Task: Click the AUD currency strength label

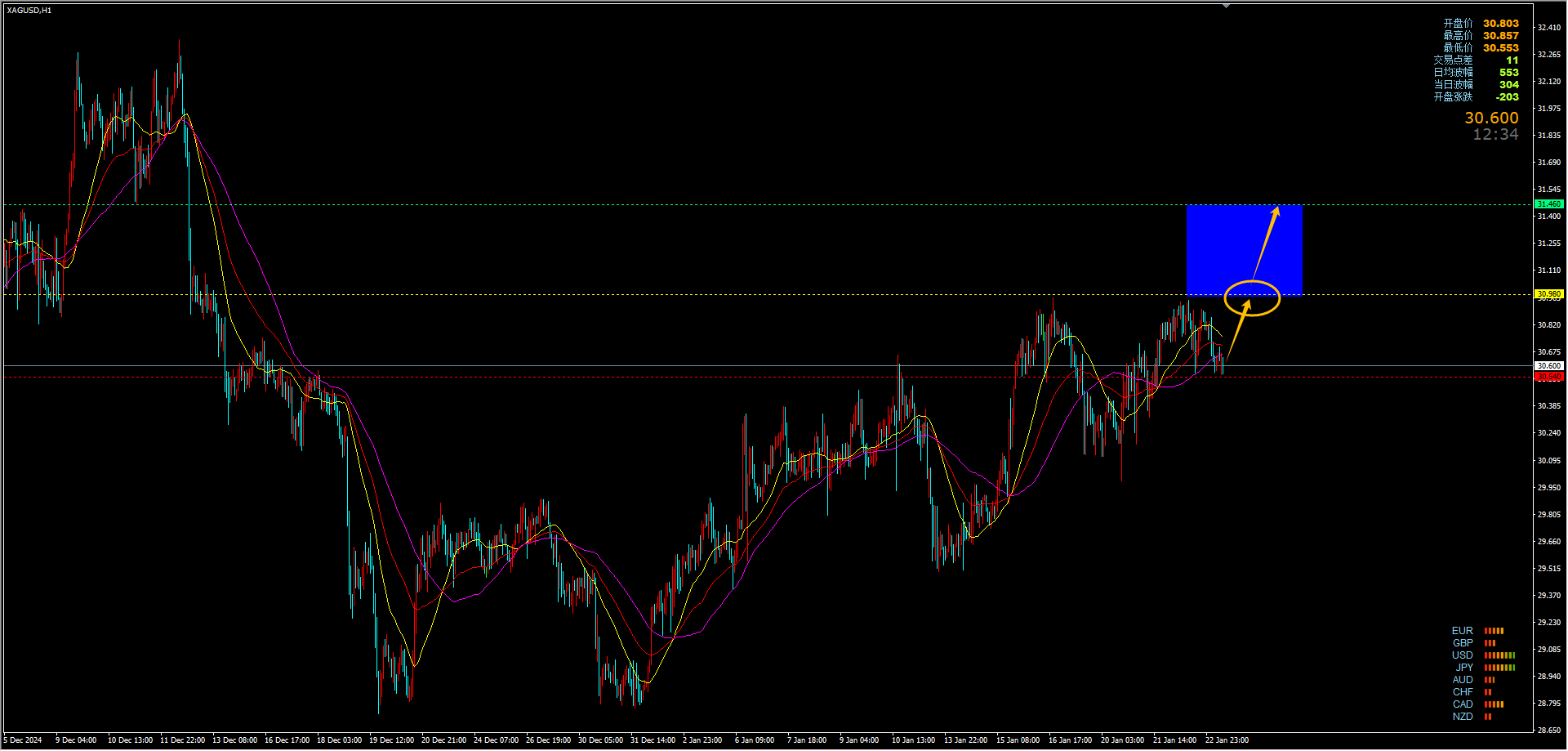Action: point(1463,680)
